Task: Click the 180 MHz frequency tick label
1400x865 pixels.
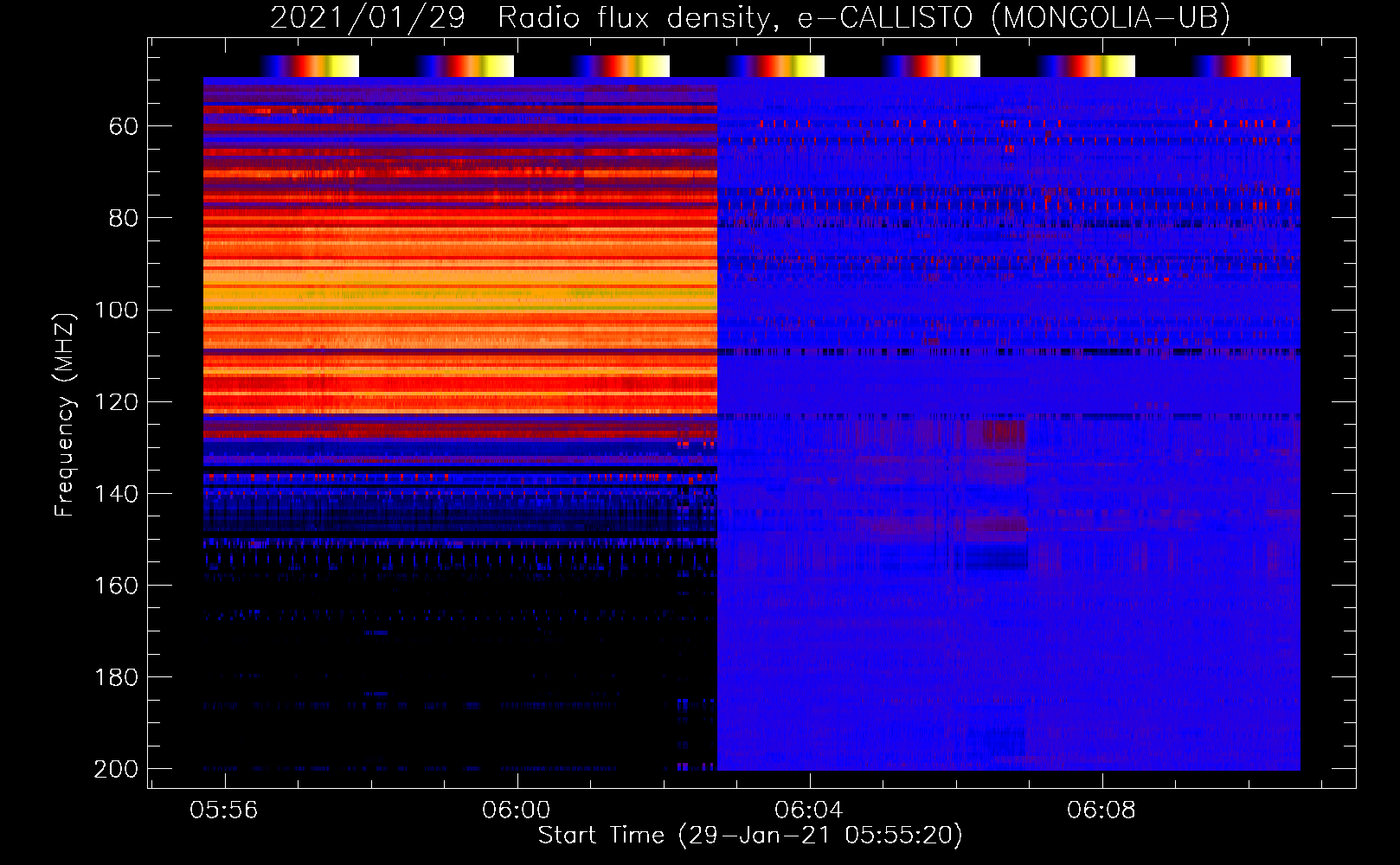Action: [116, 677]
